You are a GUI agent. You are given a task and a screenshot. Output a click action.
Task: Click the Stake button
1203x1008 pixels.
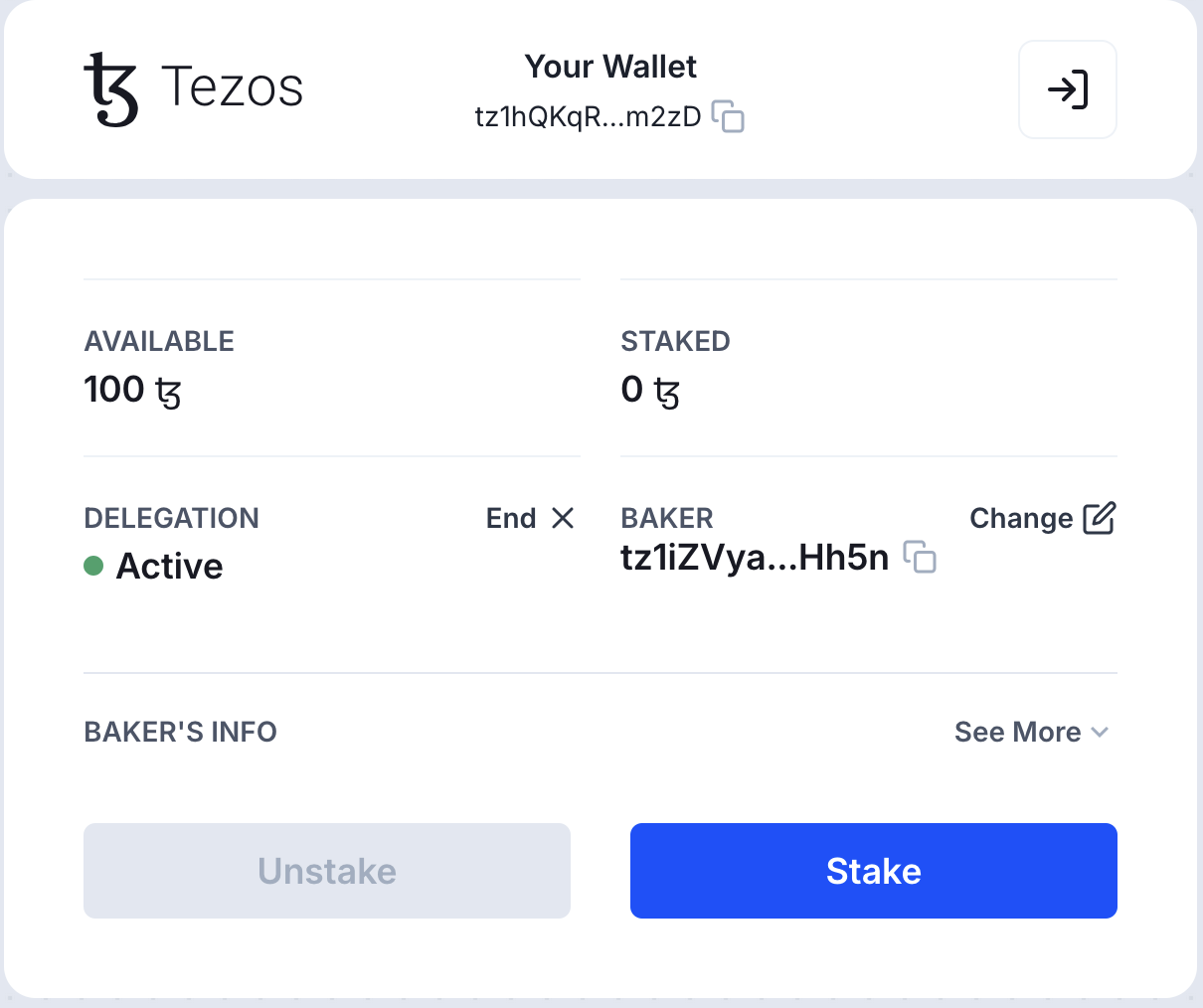pyautogui.click(x=874, y=871)
